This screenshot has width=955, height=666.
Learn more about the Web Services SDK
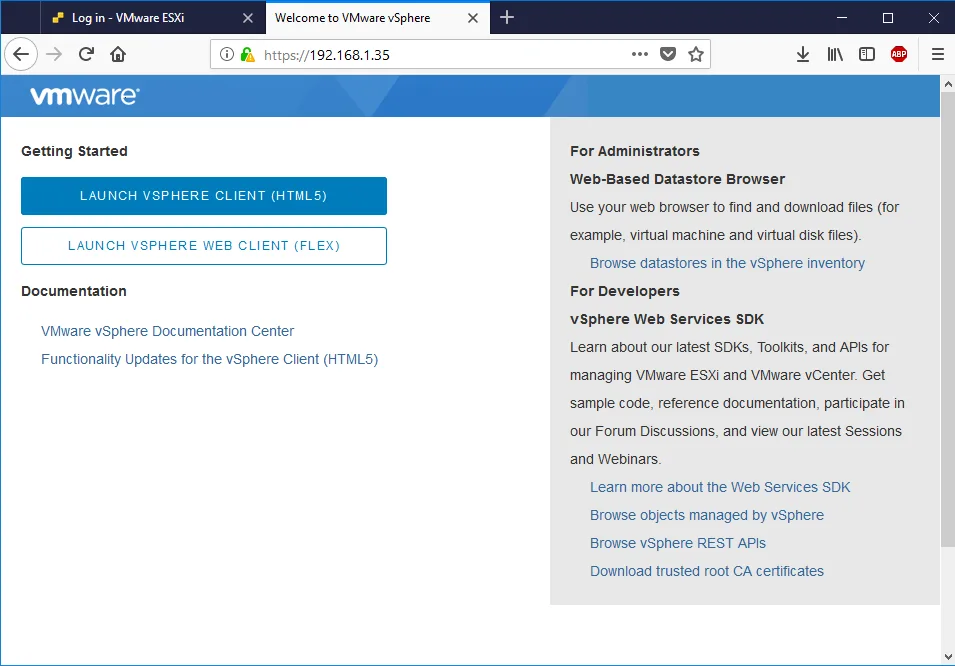coord(720,487)
